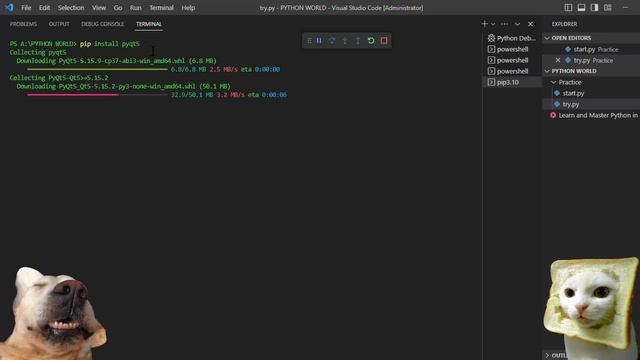
Task: Select the Python Debug terminal entry
Action: 512,38
